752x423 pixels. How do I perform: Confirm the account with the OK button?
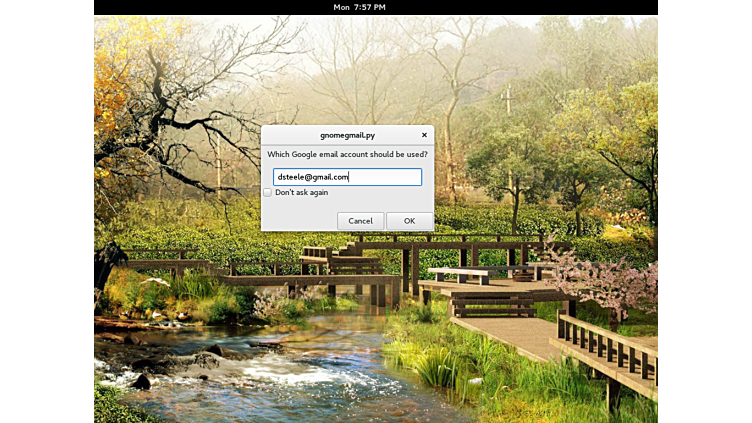[x=409, y=221]
